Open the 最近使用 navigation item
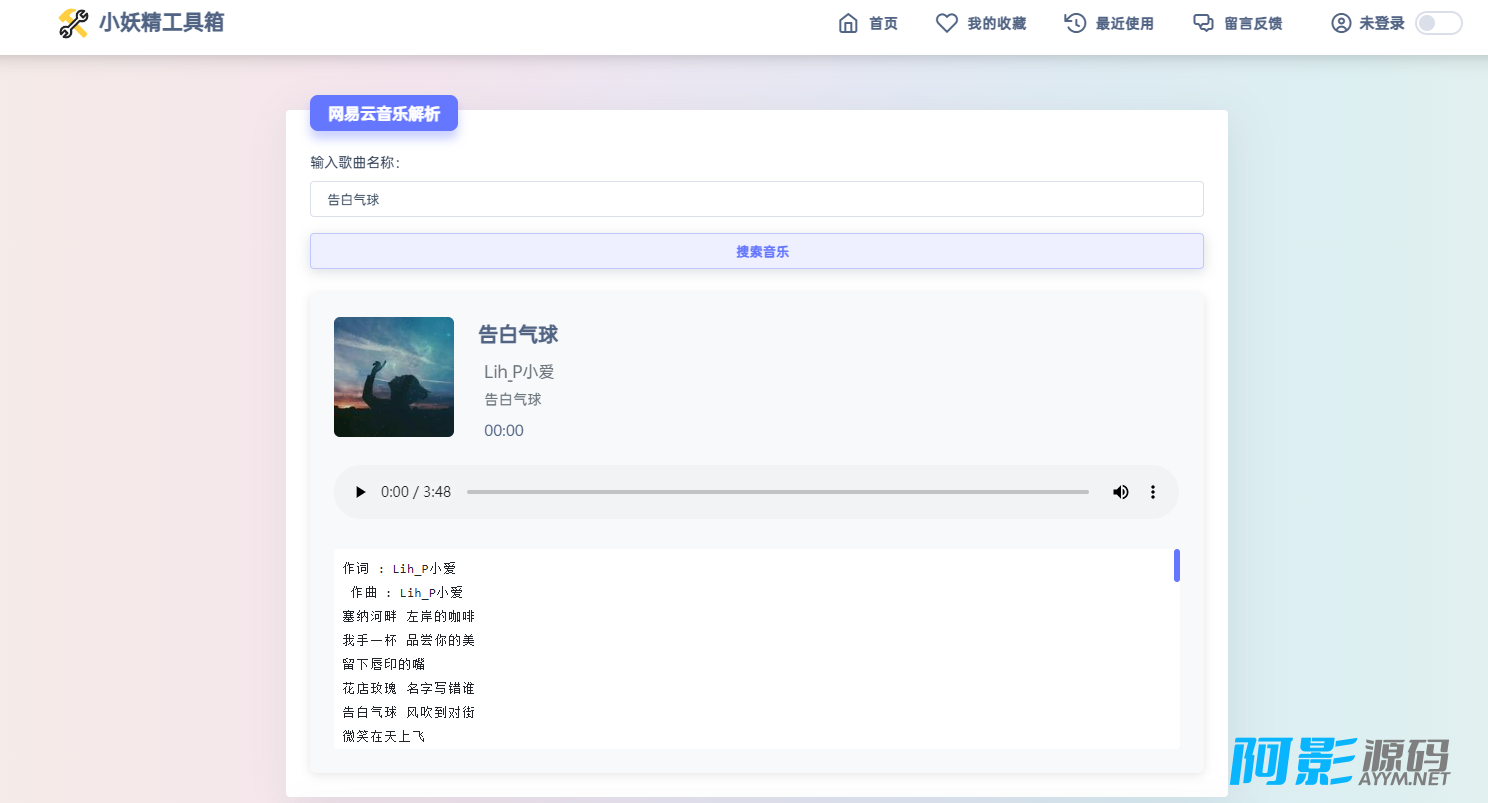 point(1109,23)
